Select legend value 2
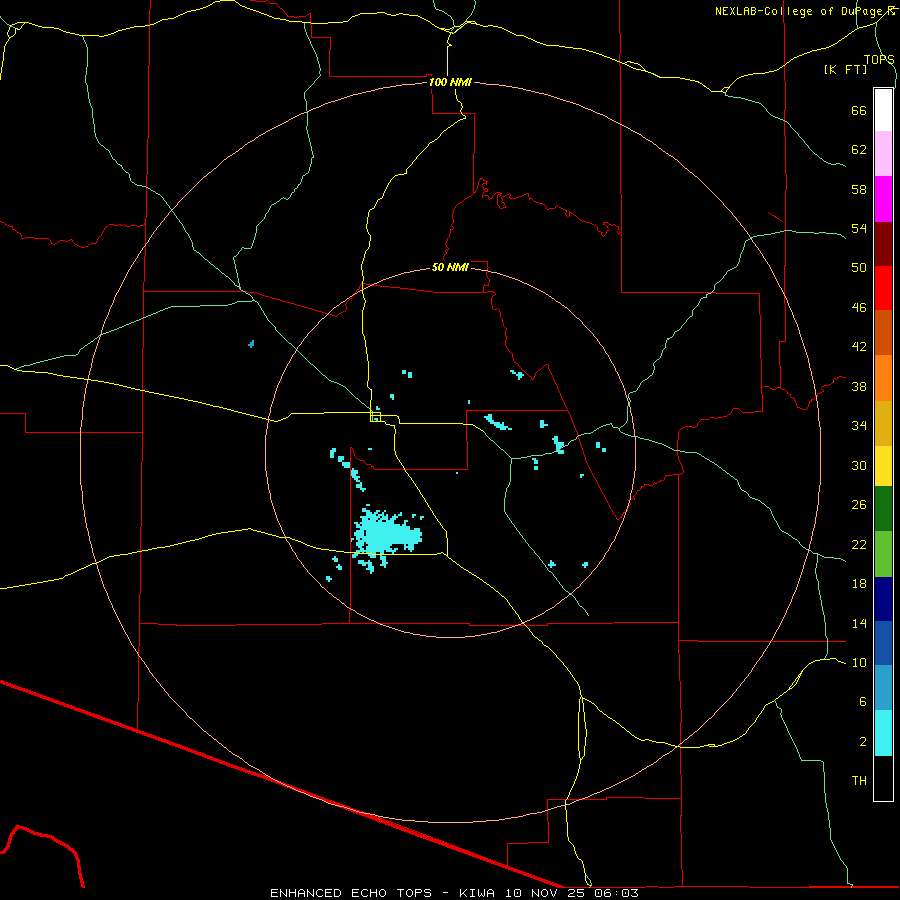Image resolution: width=900 pixels, height=900 pixels. tap(863, 741)
